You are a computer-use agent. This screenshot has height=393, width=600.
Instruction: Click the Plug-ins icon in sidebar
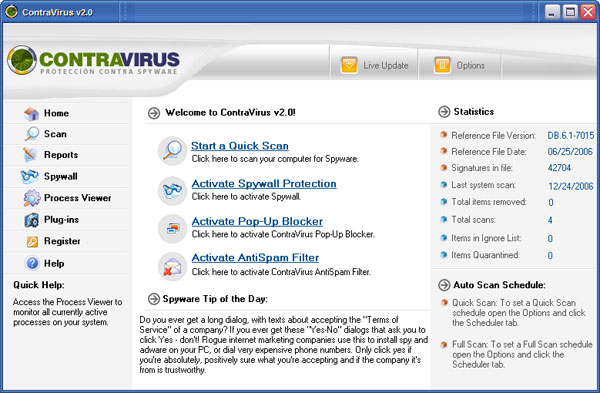pyautogui.click(x=31, y=220)
